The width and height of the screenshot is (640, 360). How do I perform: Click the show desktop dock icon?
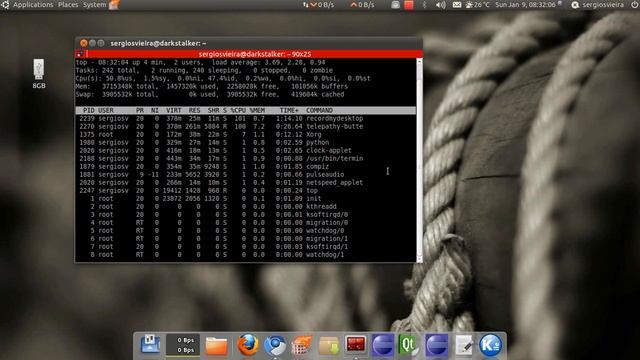150,344
